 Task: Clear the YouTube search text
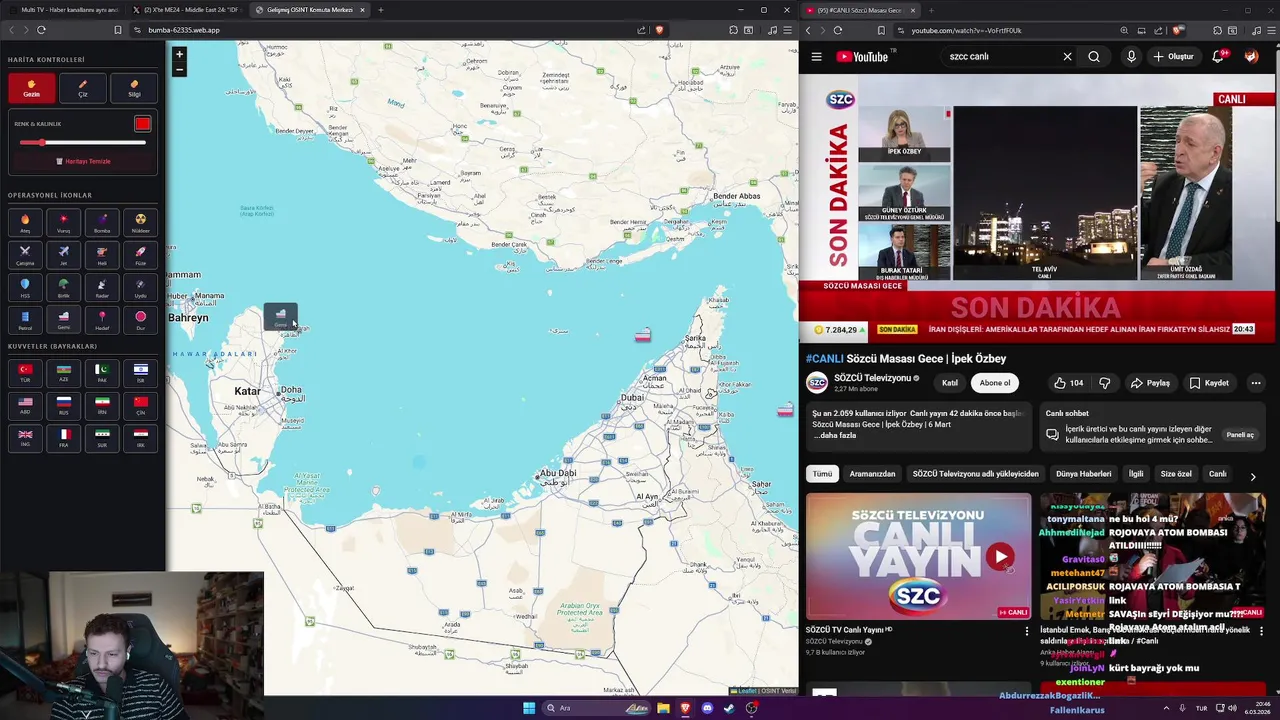pos(1067,57)
